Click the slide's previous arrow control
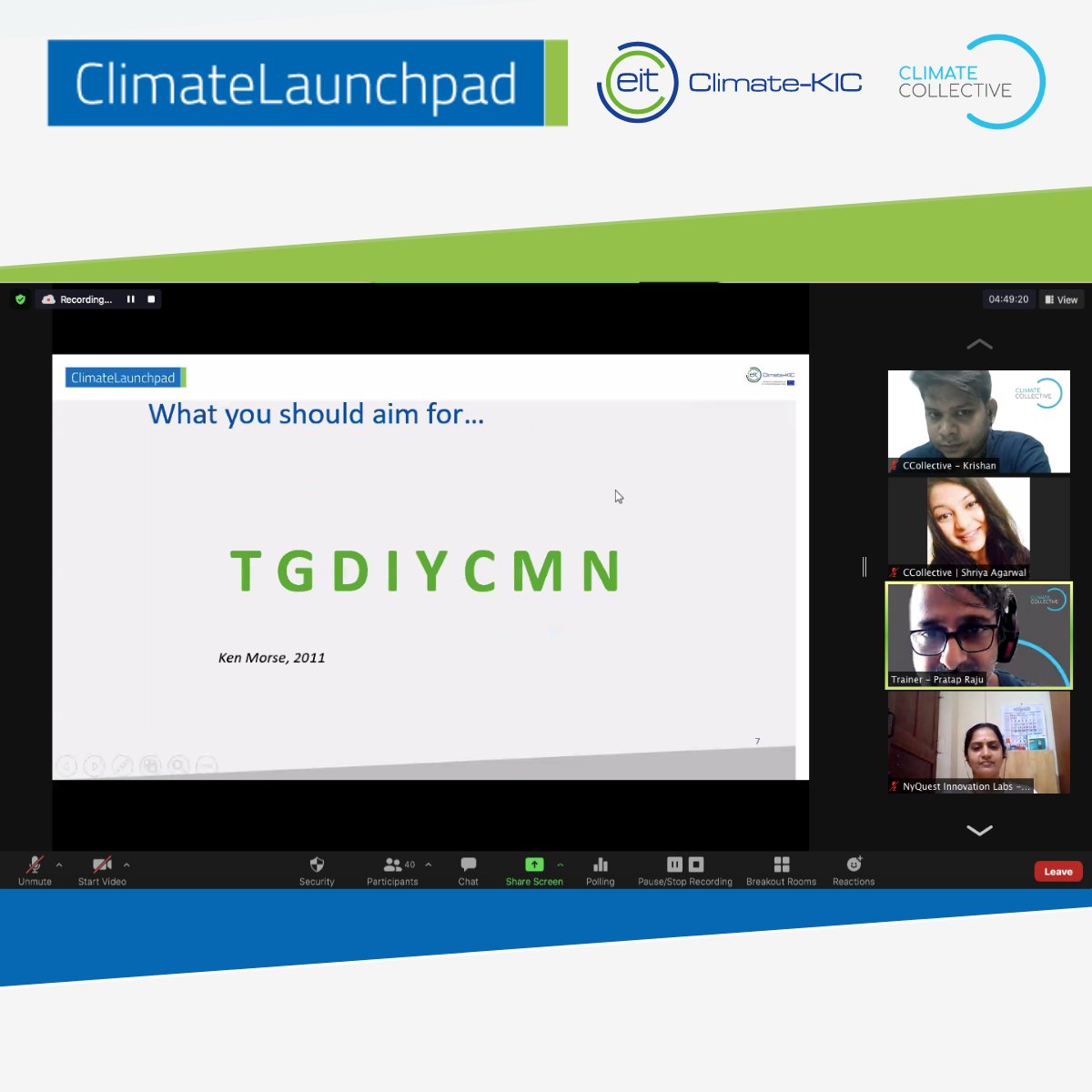 click(66, 766)
